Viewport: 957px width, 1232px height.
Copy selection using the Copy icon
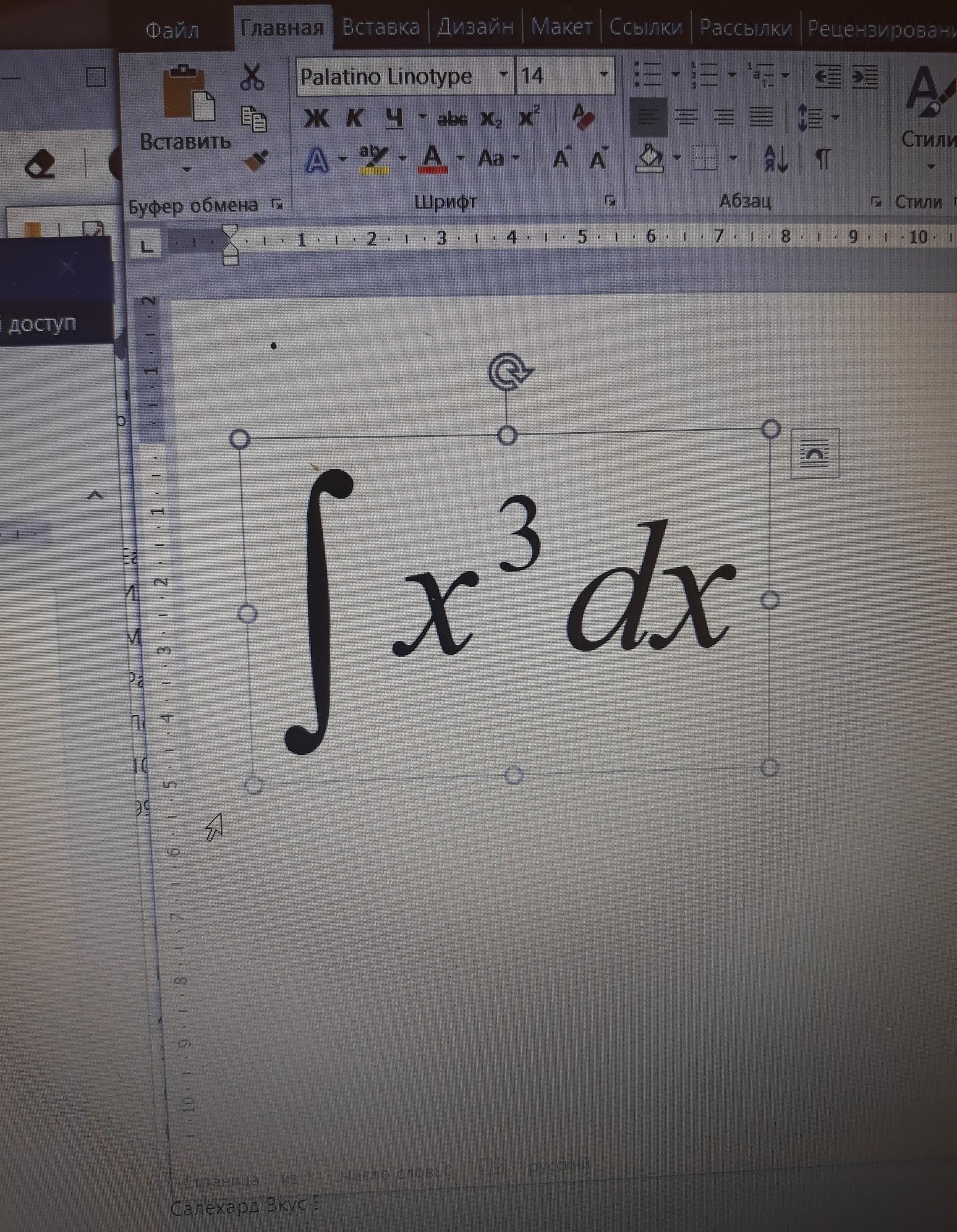pyautogui.click(x=253, y=119)
